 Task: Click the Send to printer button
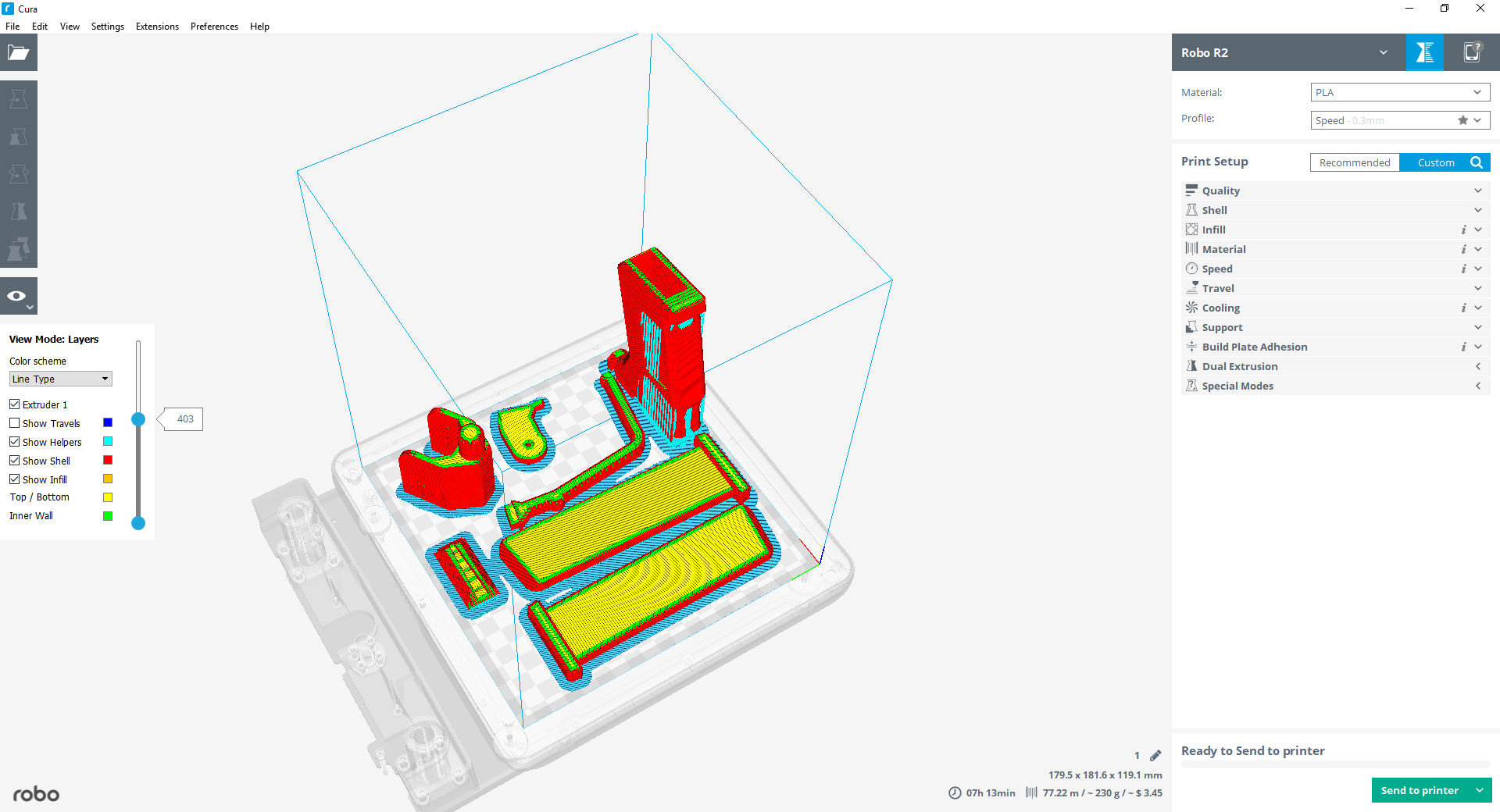pos(1420,790)
